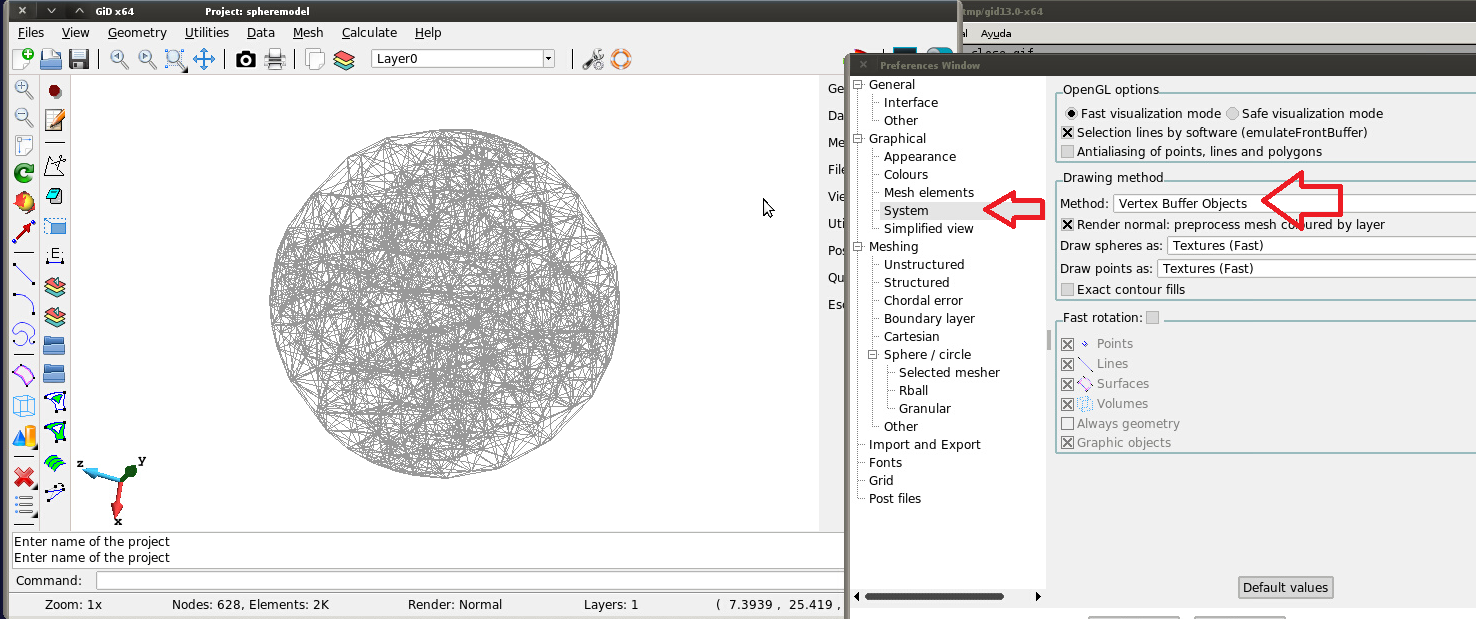Viewport: 1476px width, 619px height.
Task: Take a snapshot with the camera icon
Action: point(246,59)
